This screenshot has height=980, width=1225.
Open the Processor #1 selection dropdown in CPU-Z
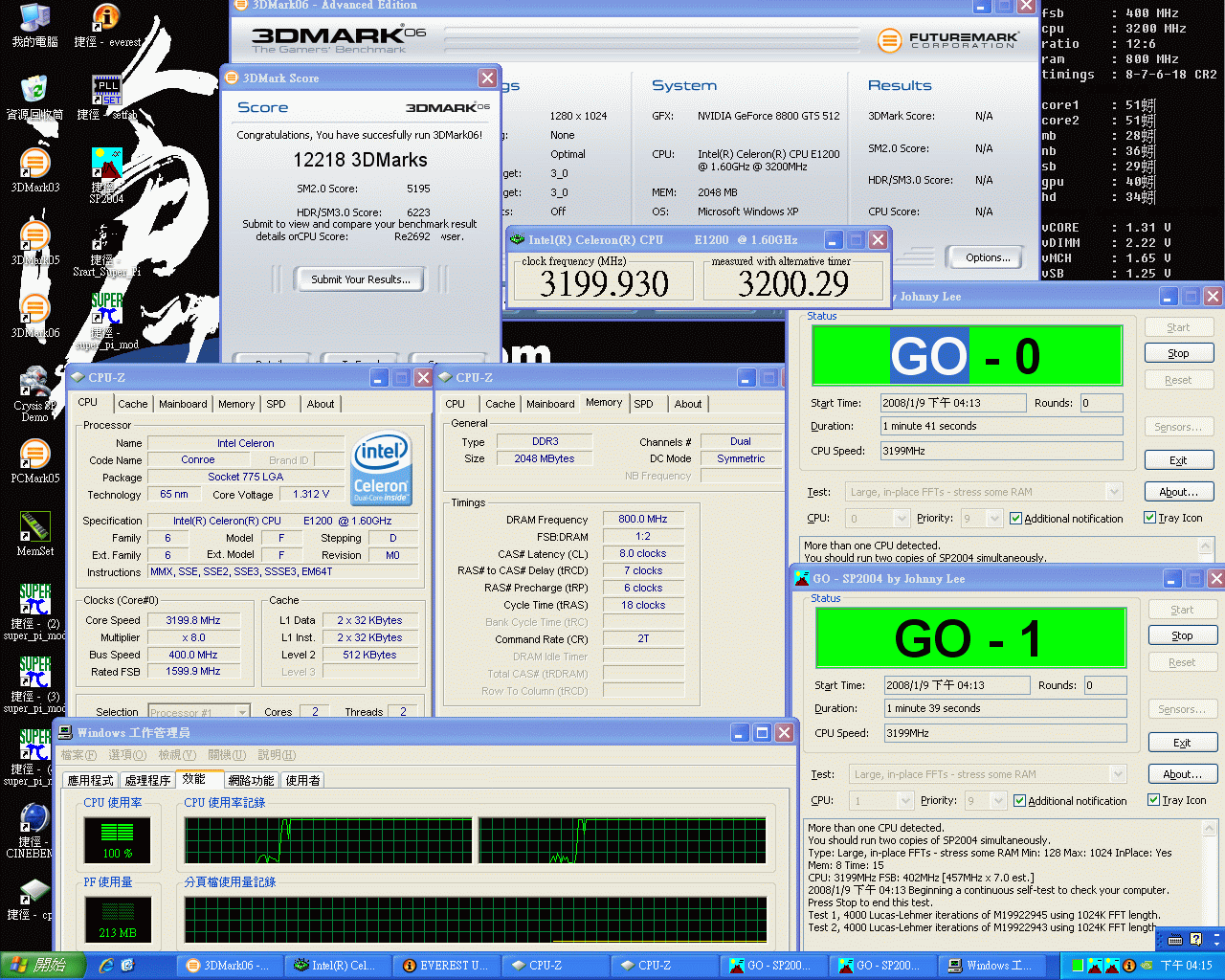[x=199, y=711]
